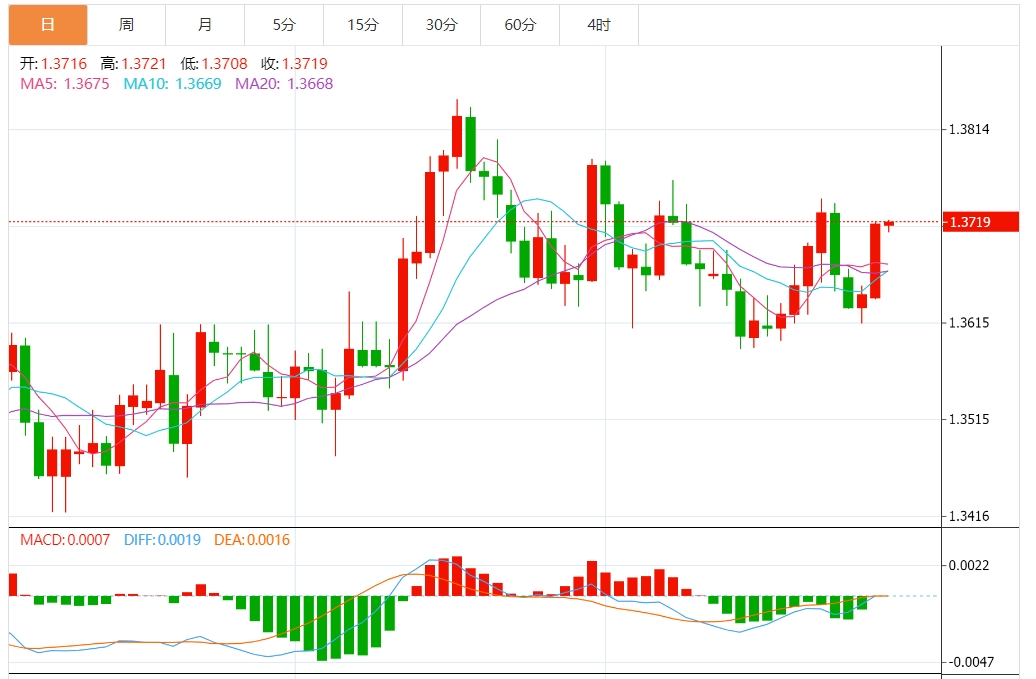Click the red 1.3719 current price label
The image size is (1036, 679).
tap(980, 222)
